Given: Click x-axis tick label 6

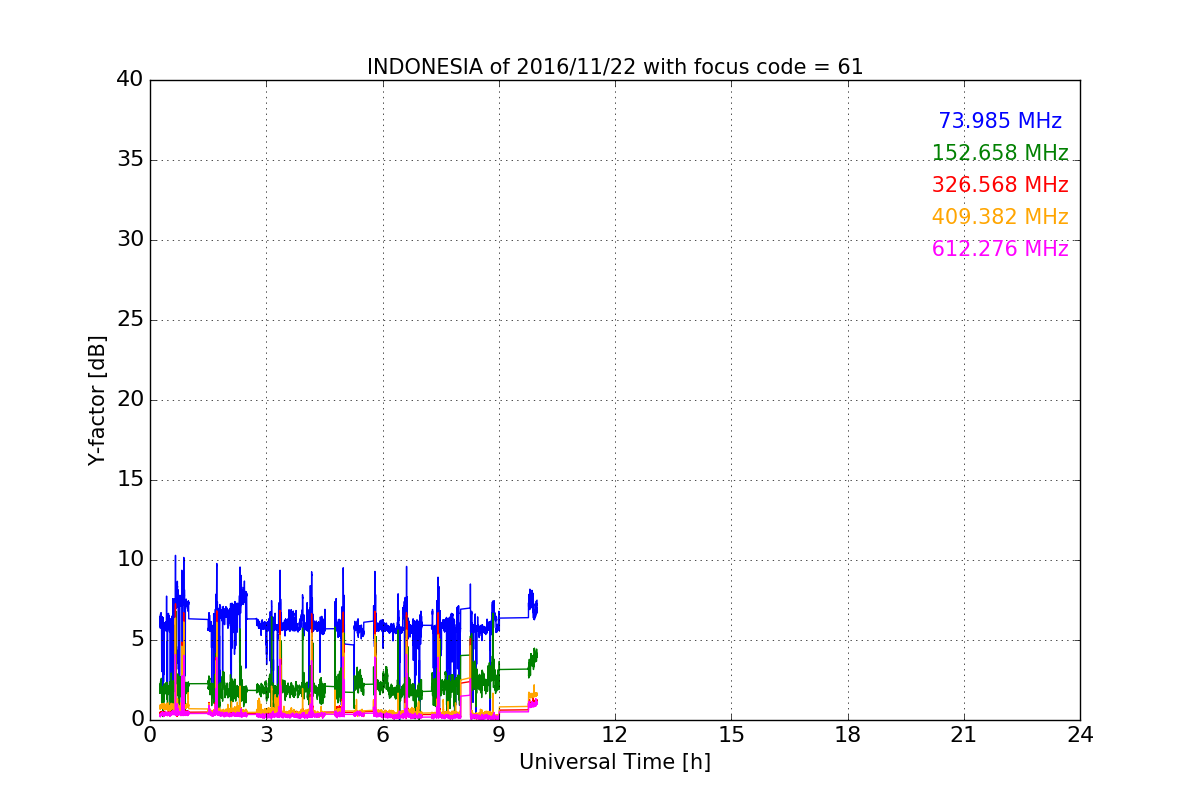Looking at the screenshot, I should pos(382,735).
